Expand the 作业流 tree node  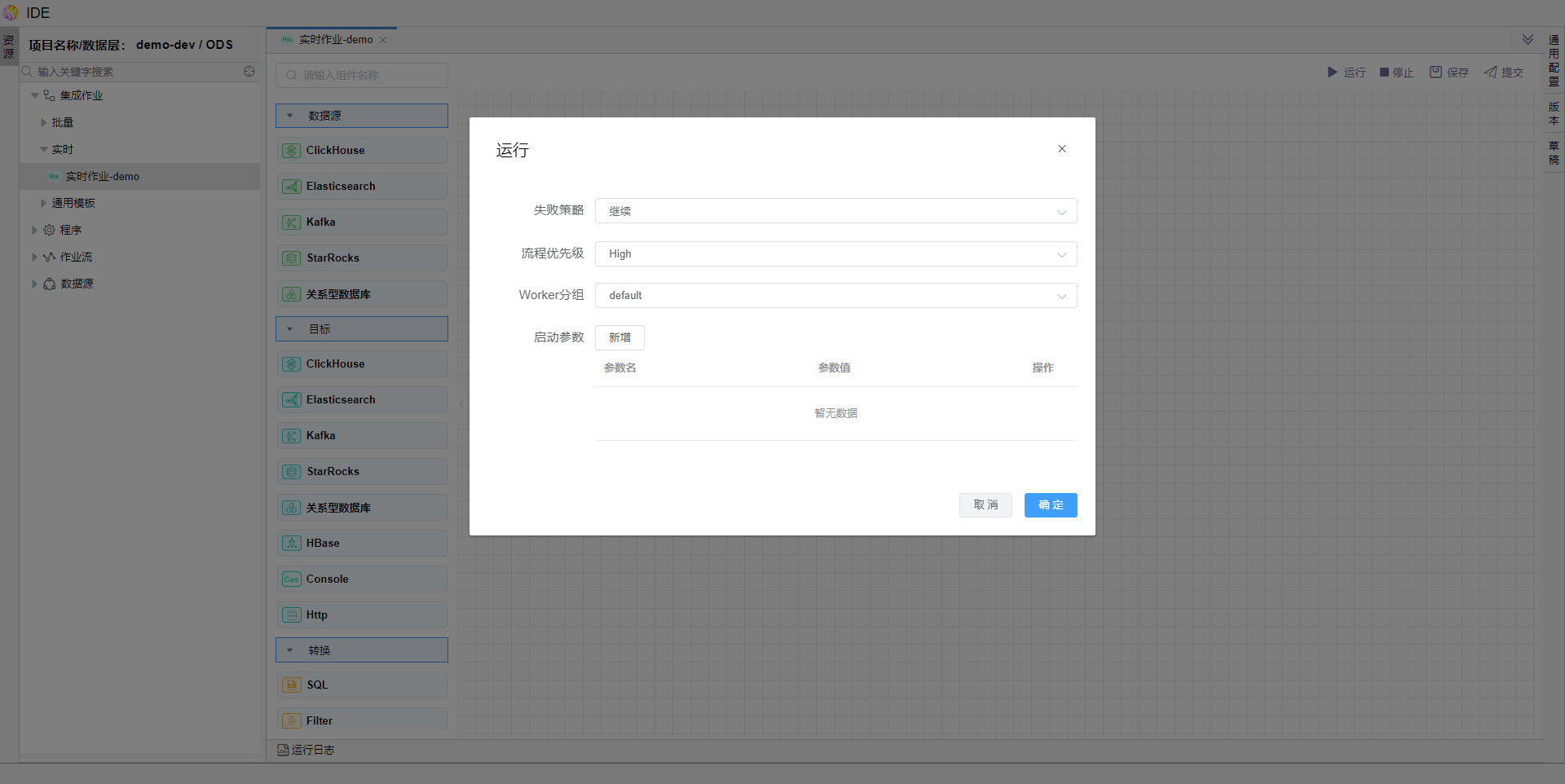point(34,257)
